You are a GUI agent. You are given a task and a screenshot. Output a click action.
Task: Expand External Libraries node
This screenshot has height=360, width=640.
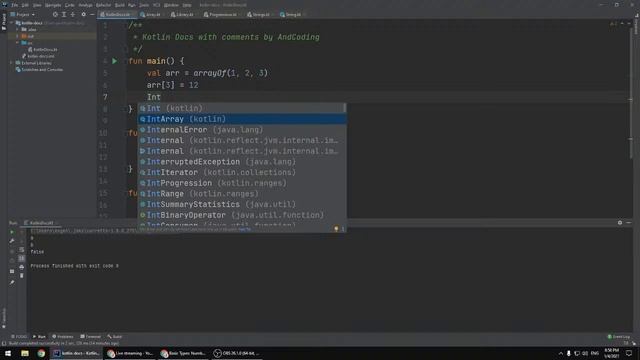click(12, 63)
